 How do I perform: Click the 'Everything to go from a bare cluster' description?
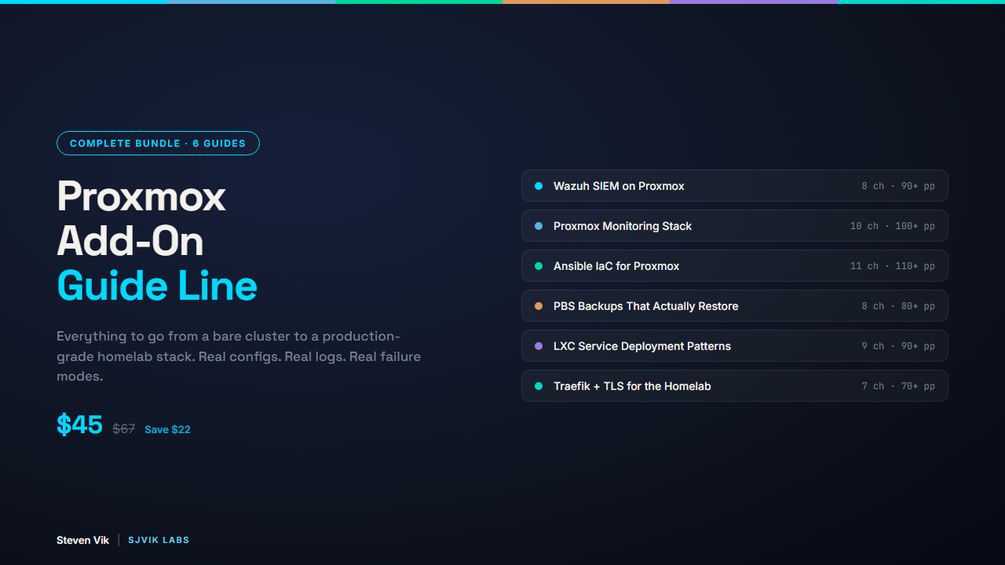(x=238, y=356)
